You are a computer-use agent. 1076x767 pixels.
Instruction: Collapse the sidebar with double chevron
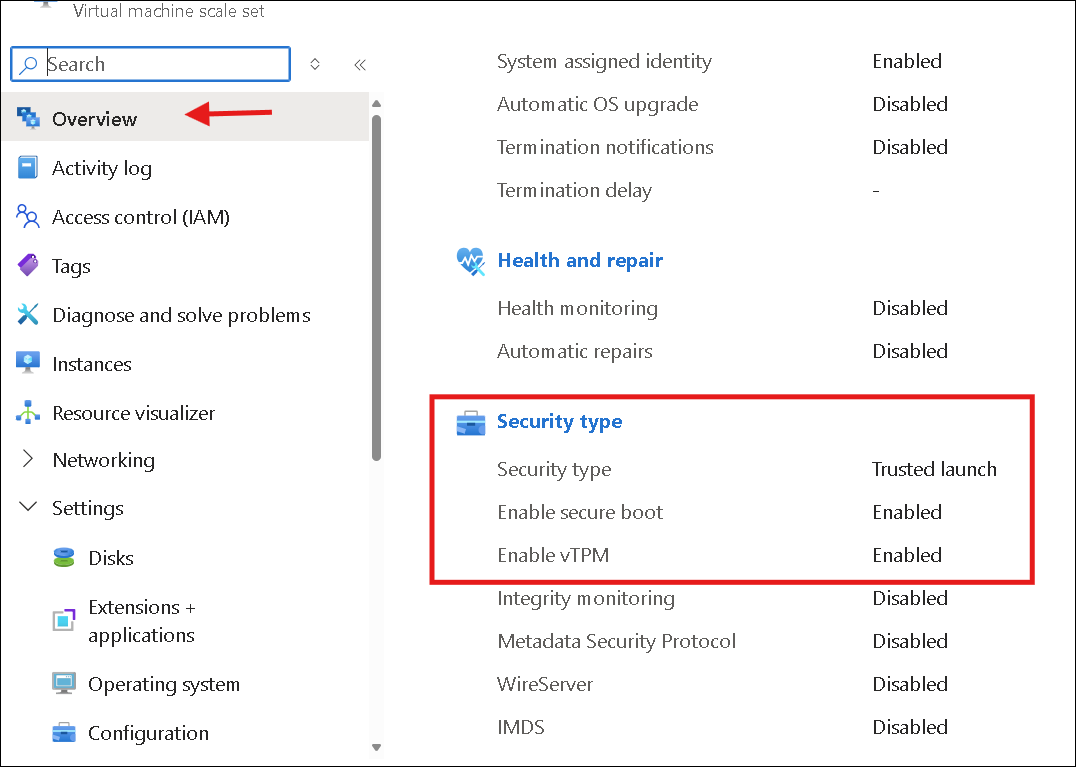(x=360, y=65)
